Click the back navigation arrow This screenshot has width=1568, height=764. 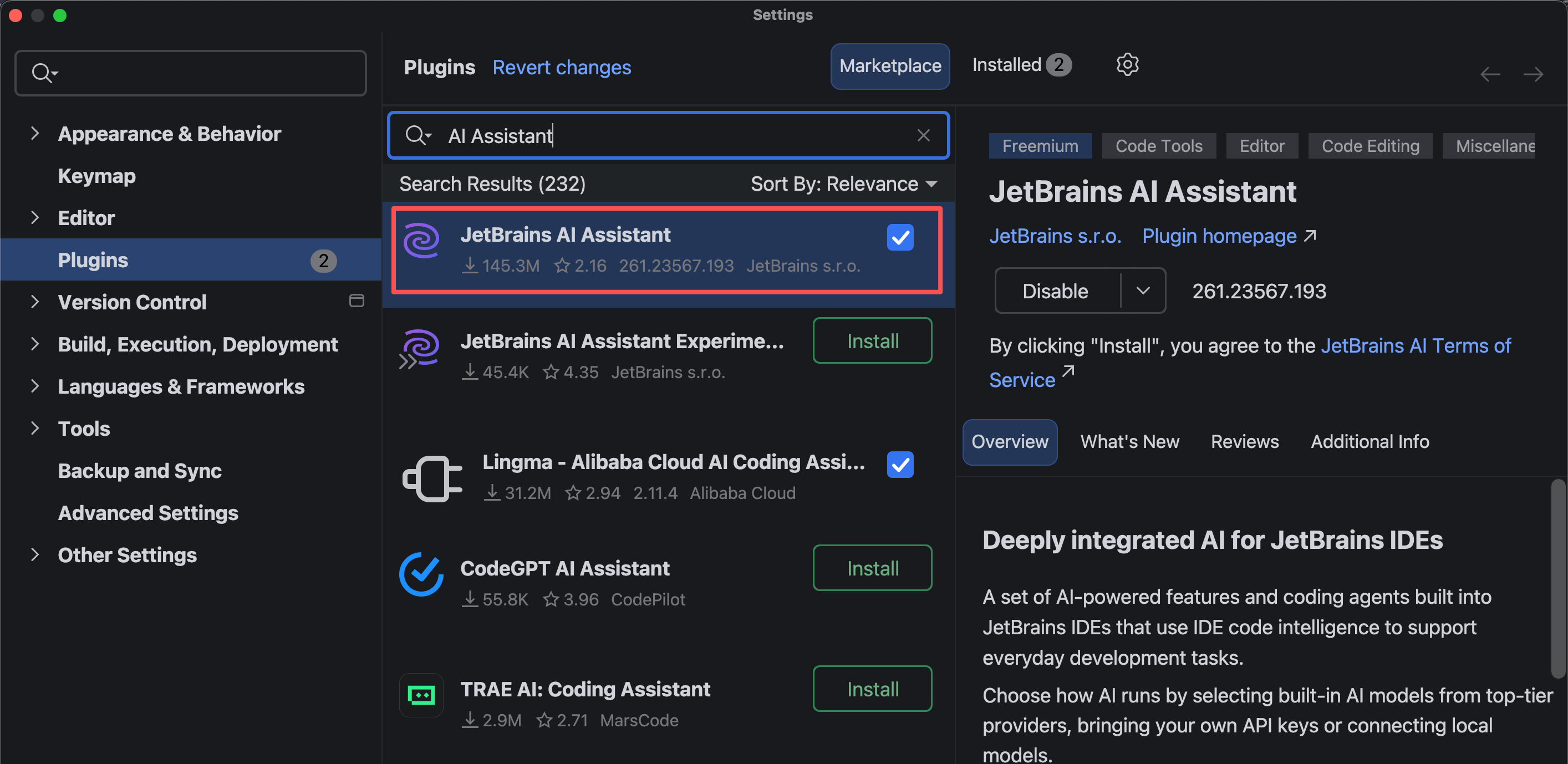[1490, 74]
